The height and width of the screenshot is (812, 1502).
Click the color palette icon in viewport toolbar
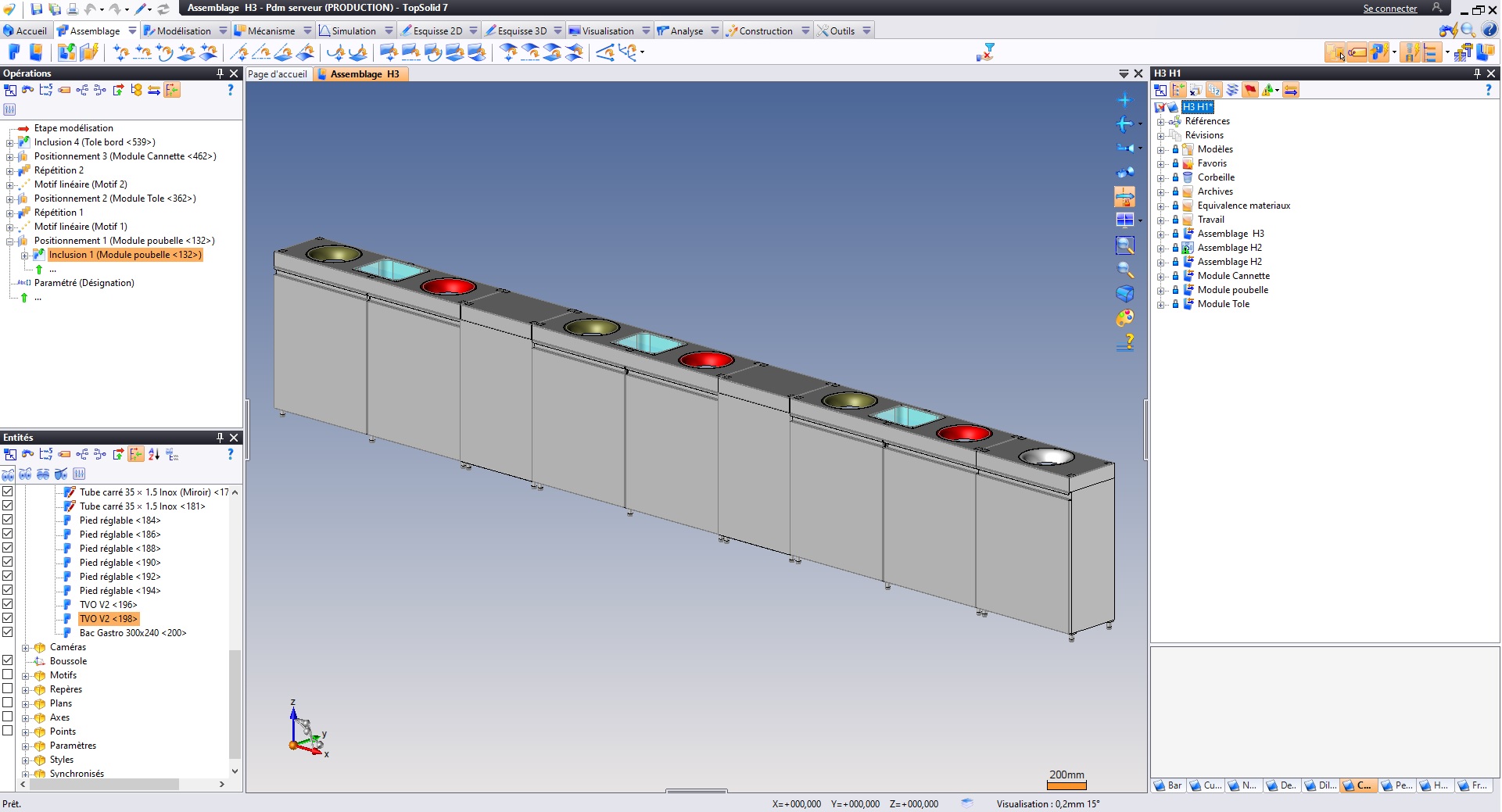click(x=1124, y=318)
